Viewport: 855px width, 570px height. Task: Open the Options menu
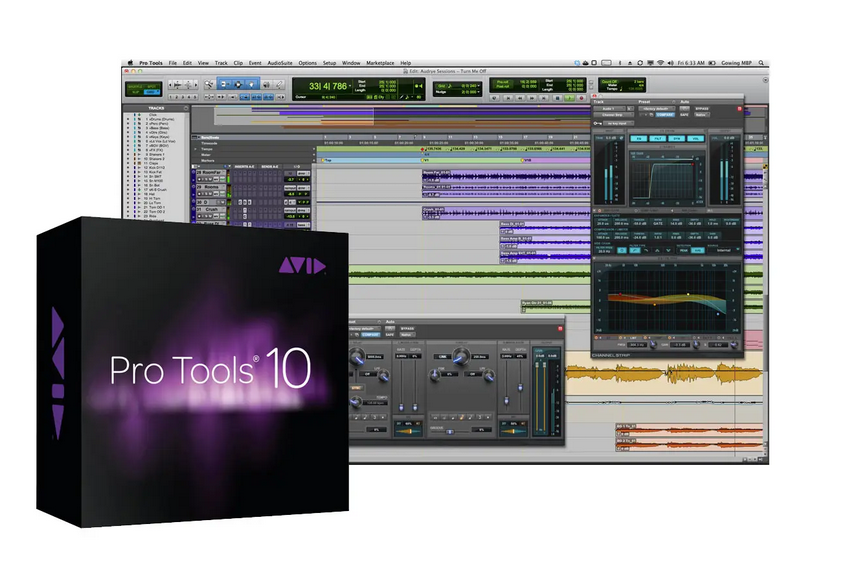point(308,63)
